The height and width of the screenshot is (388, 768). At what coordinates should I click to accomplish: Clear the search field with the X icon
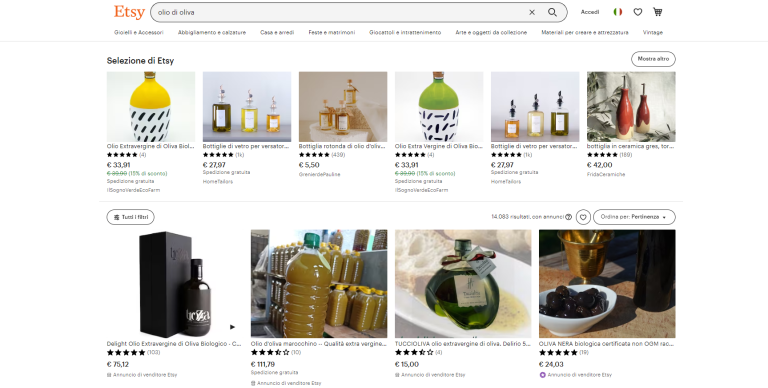point(532,12)
